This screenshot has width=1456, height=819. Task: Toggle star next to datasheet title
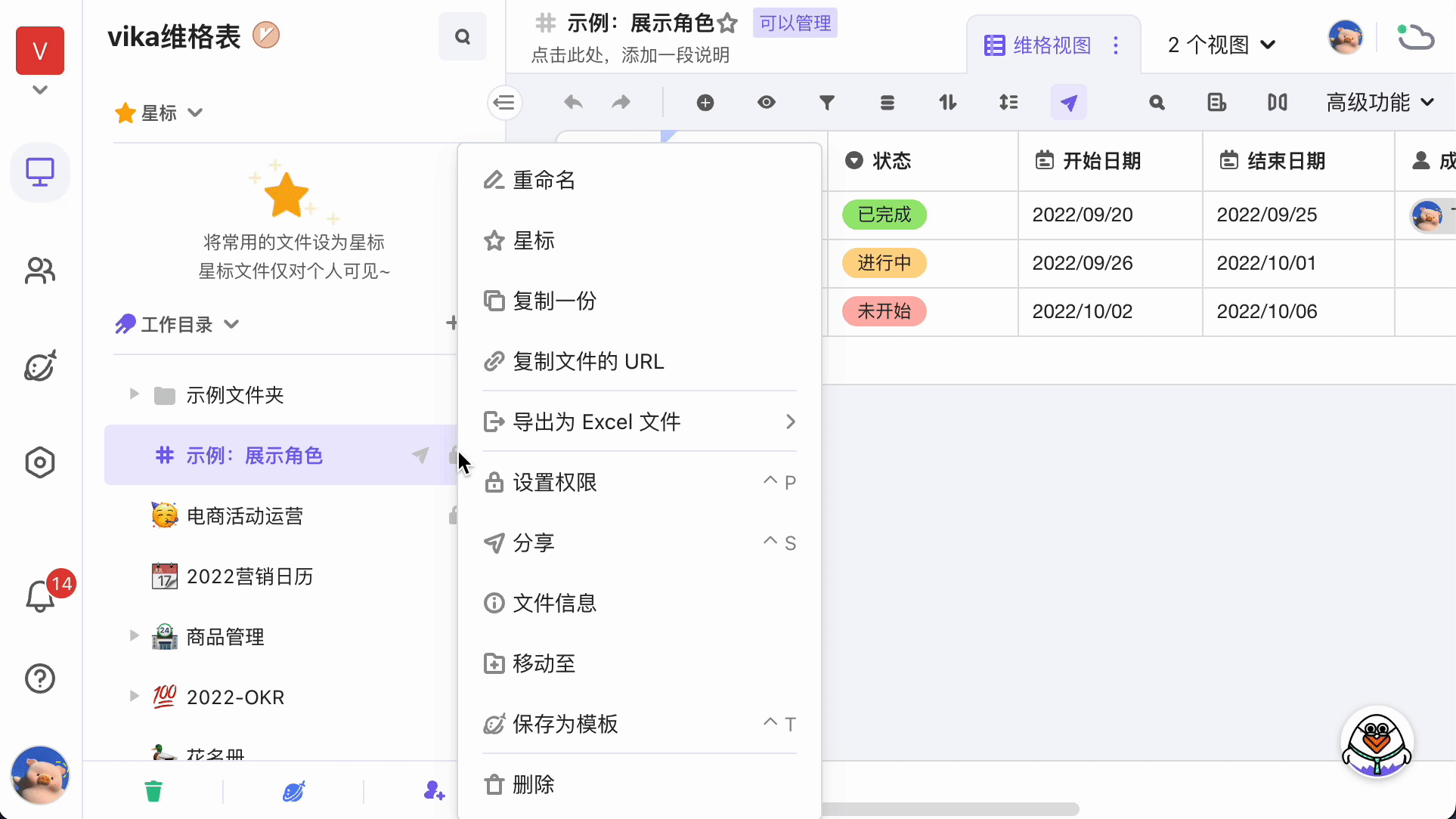click(727, 23)
